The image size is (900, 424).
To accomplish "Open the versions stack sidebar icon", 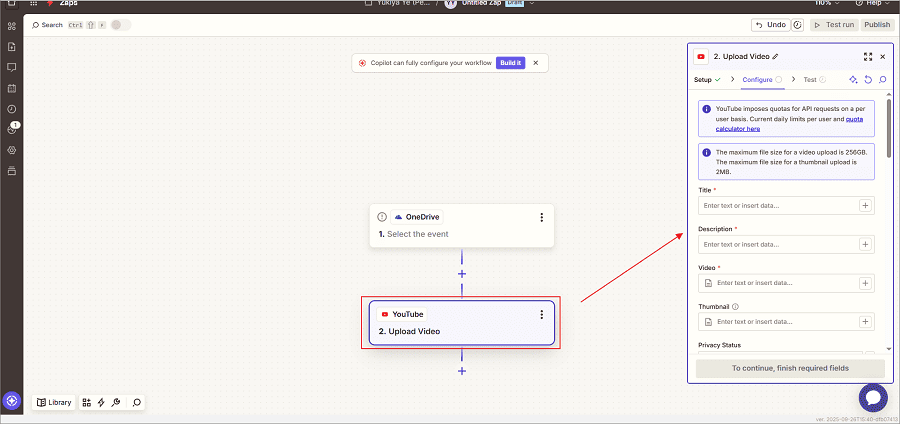I will click(11, 171).
